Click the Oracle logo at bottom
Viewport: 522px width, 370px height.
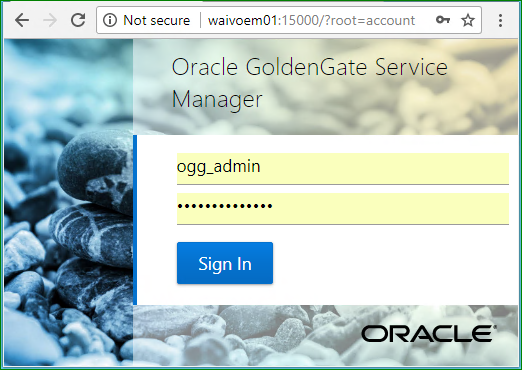coord(429,334)
